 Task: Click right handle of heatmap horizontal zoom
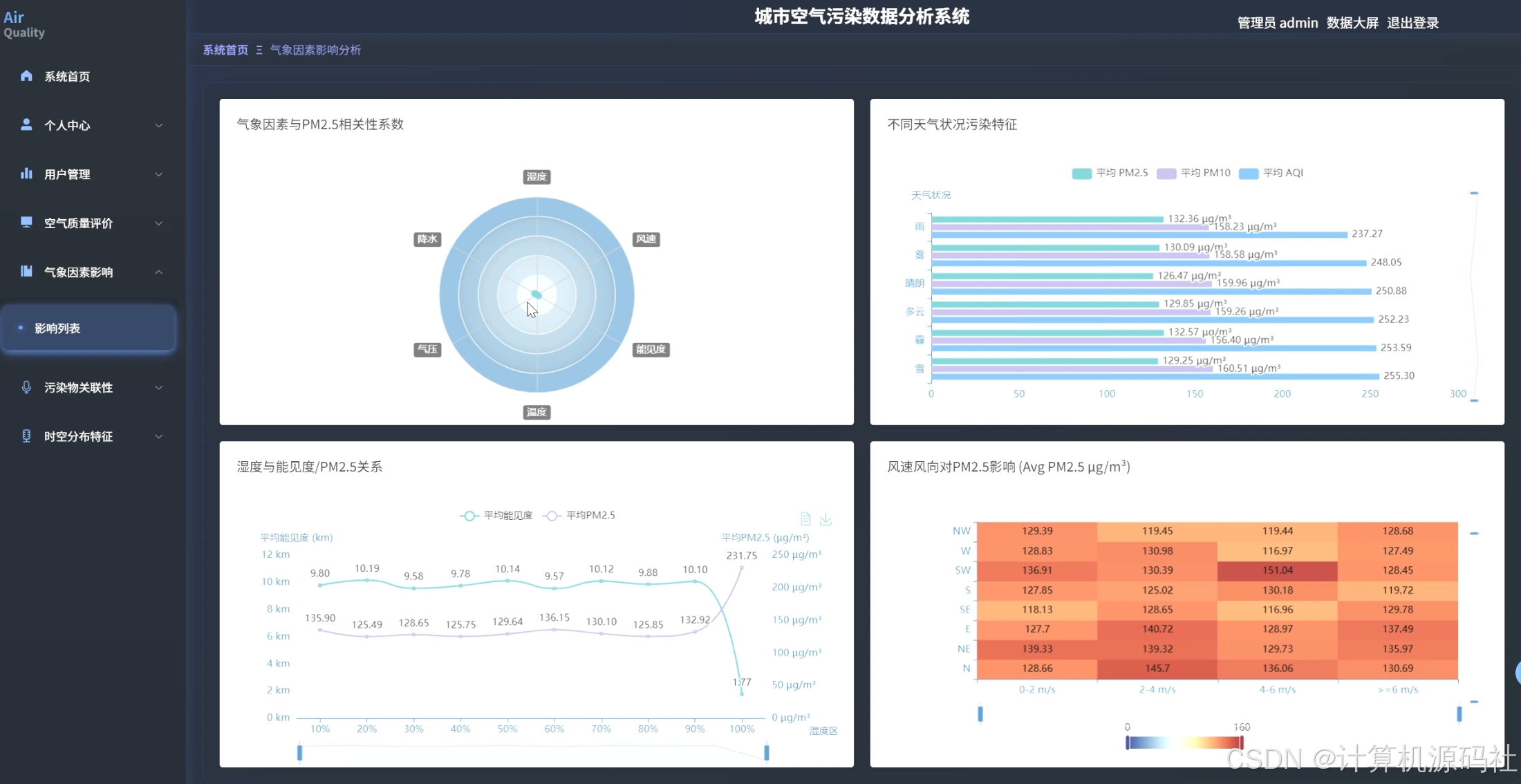(1459, 713)
